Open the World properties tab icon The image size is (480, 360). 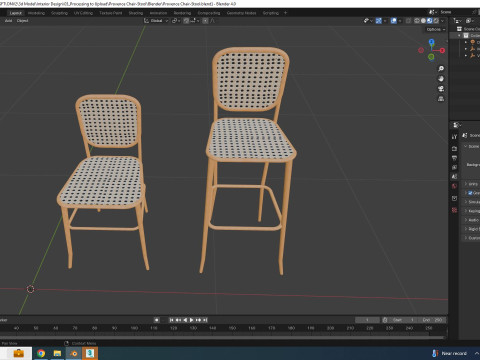tap(454, 186)
